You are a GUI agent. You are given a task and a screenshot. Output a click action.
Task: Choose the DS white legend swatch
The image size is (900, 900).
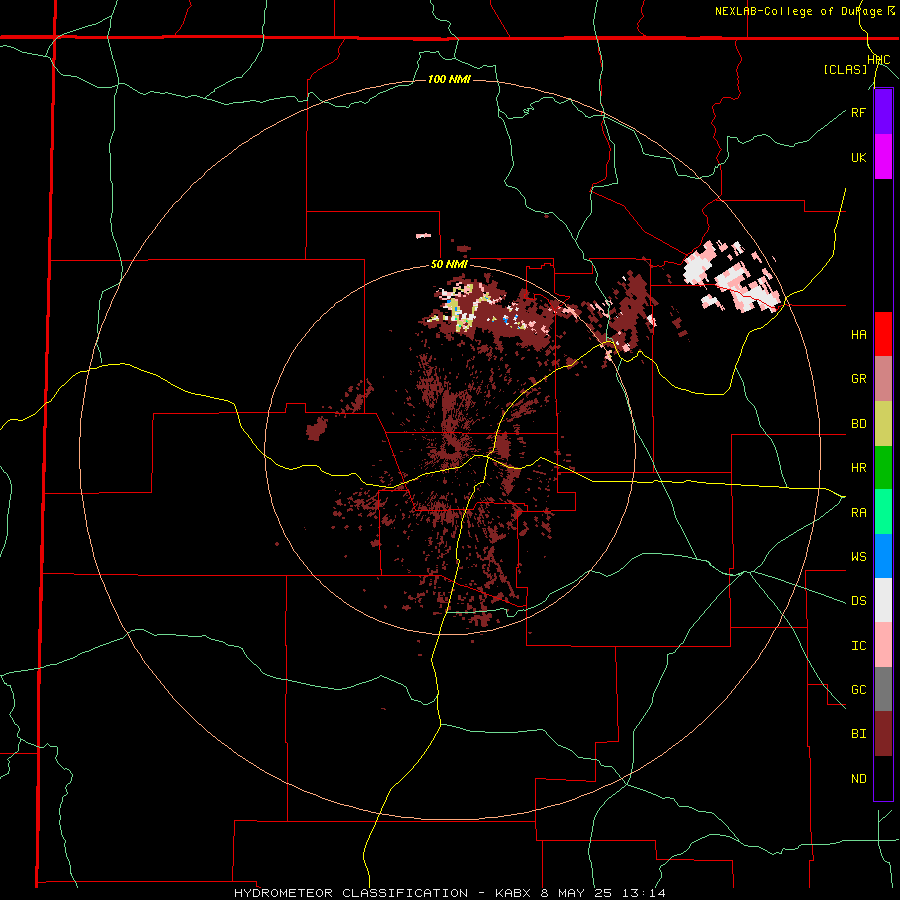[883, 600]
